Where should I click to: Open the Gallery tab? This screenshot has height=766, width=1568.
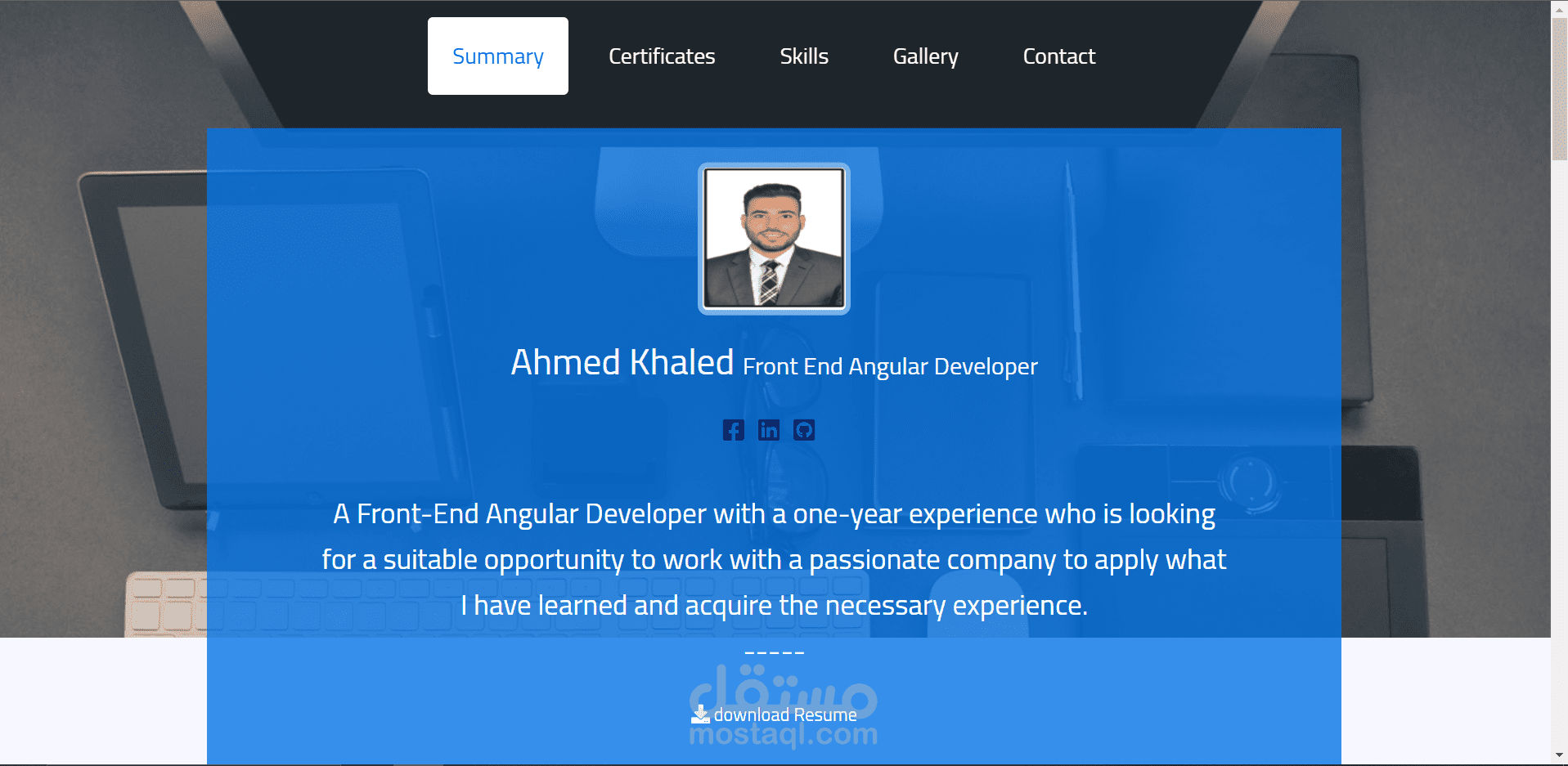(925, 56)
